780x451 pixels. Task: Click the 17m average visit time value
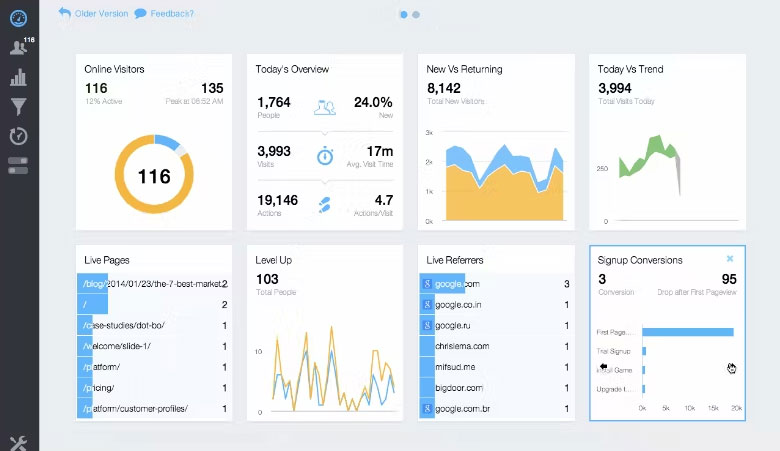380,151
